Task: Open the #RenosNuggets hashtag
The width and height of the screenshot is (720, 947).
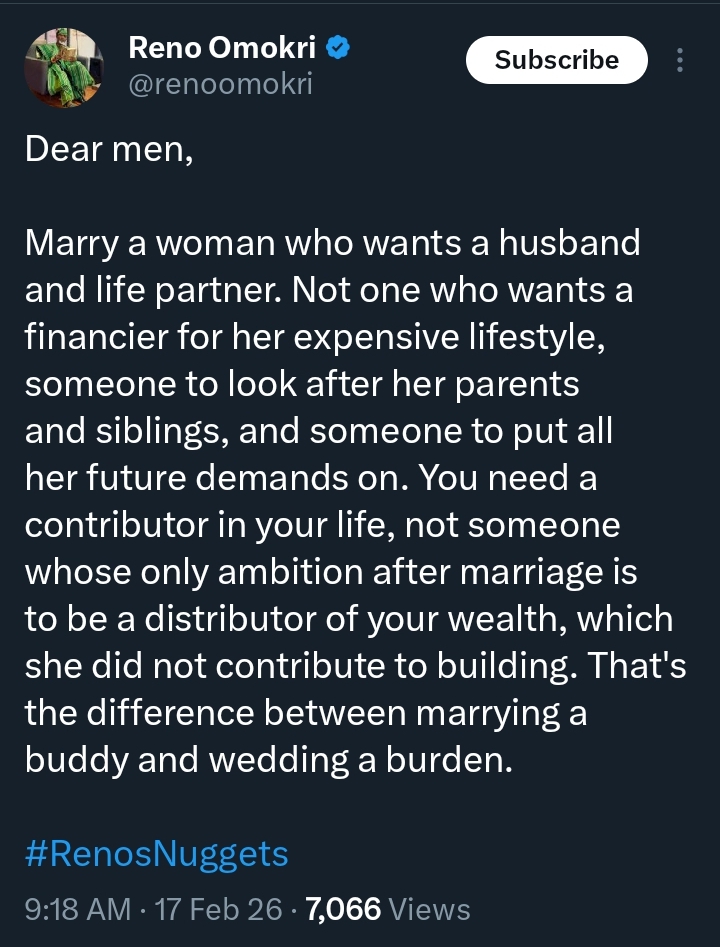Action: click(156, 854)
